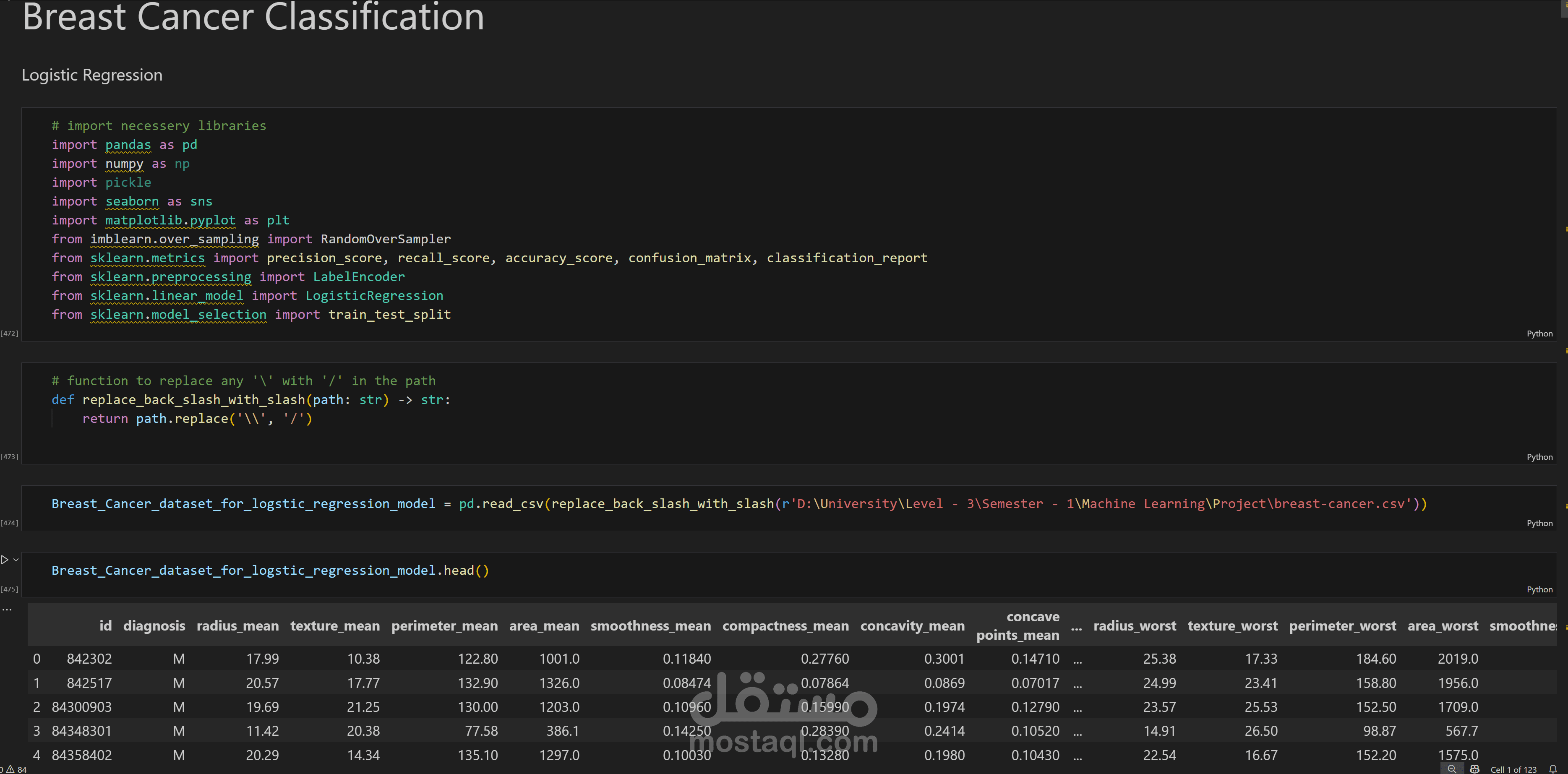Click the zoom out magnifier in the status bar
The height and width of the screenshot is (774, 1568).
coord(1451,769)
